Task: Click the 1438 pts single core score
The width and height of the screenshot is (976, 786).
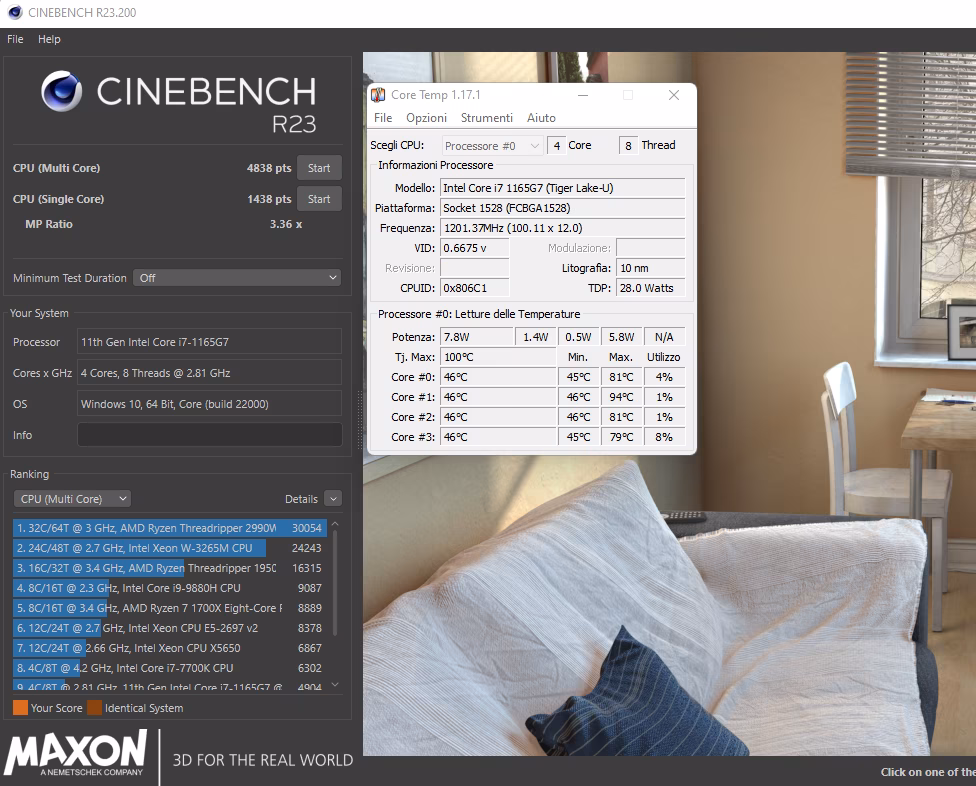Action: point(269,199)
